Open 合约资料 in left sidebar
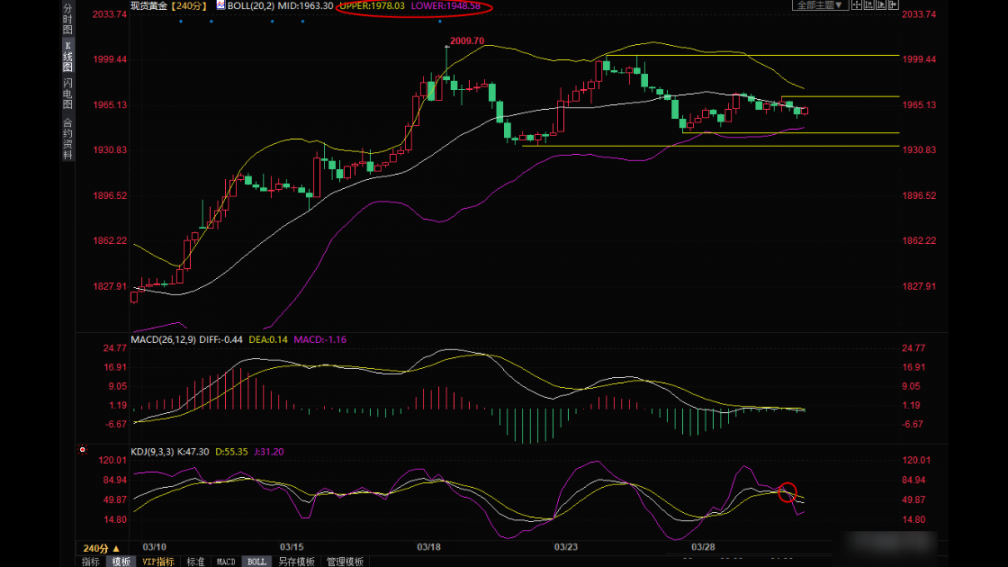 68,137
